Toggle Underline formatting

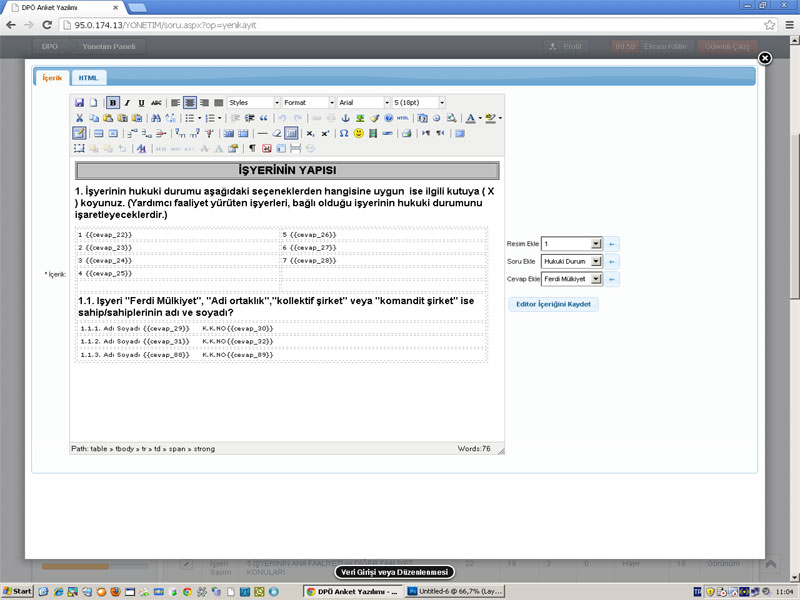[x=141, y=103]
